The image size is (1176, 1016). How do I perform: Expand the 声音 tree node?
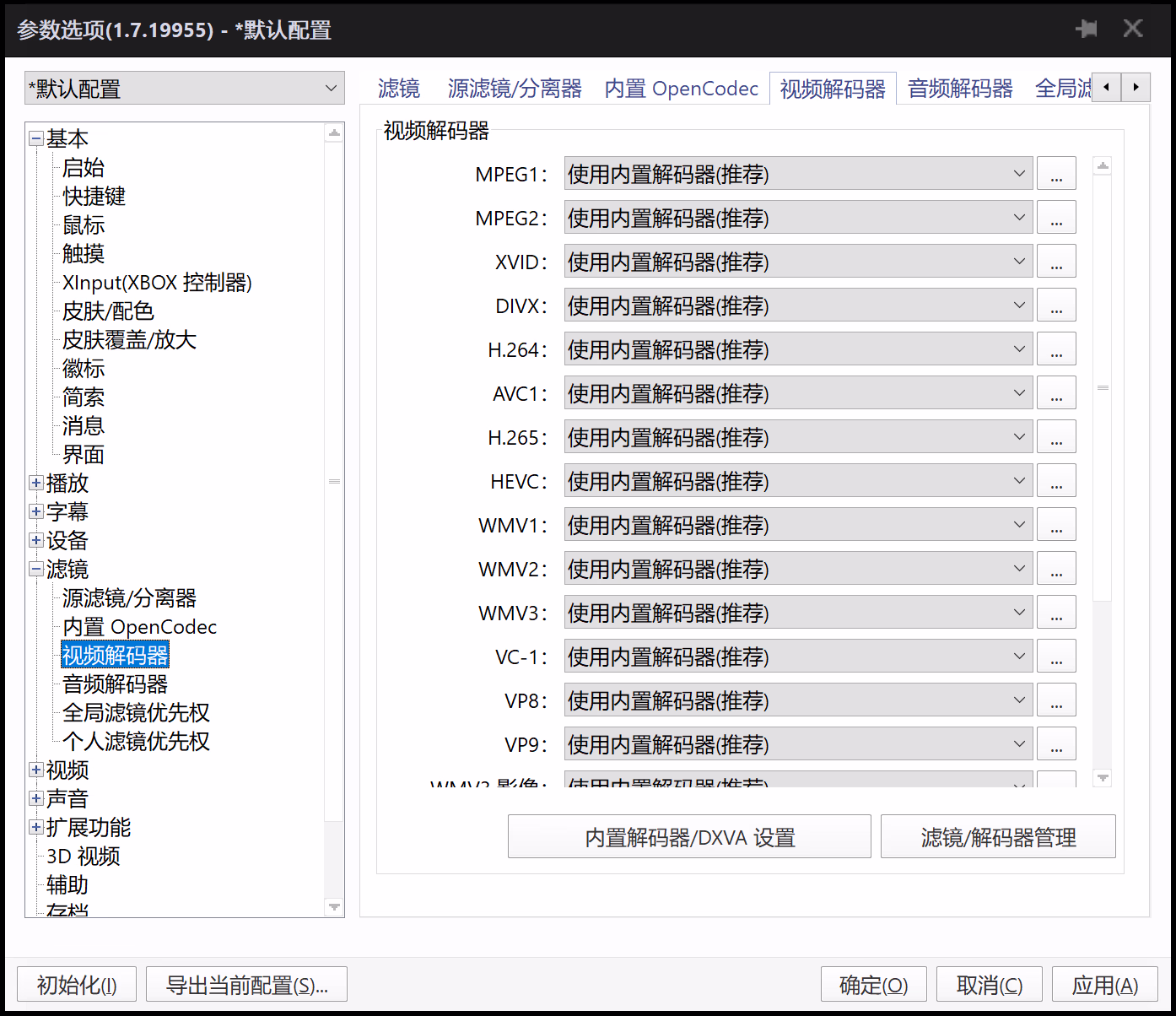(x=36, y=798)
